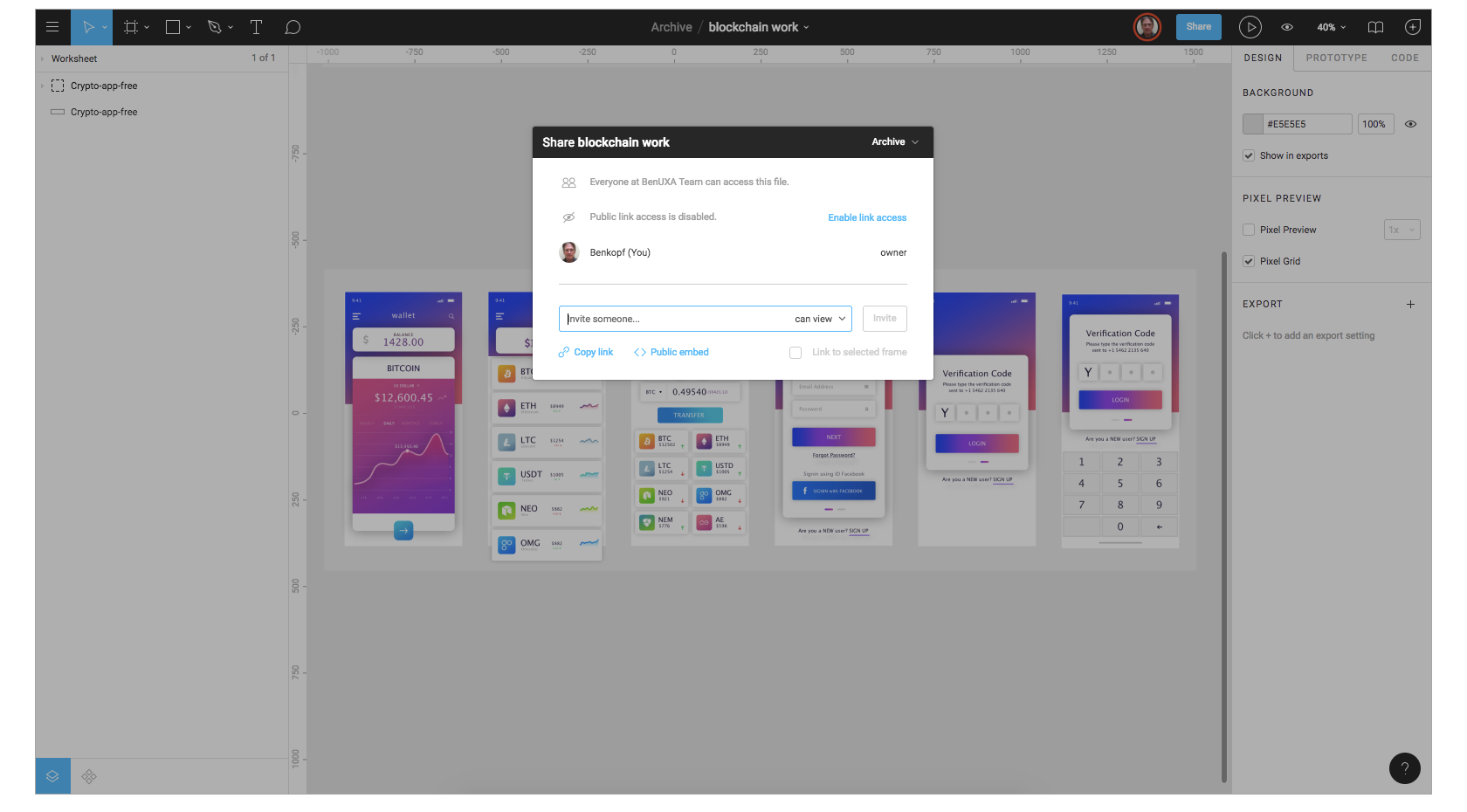
Task: Toggle background visibility eye icon
Action: [1410, 124]
